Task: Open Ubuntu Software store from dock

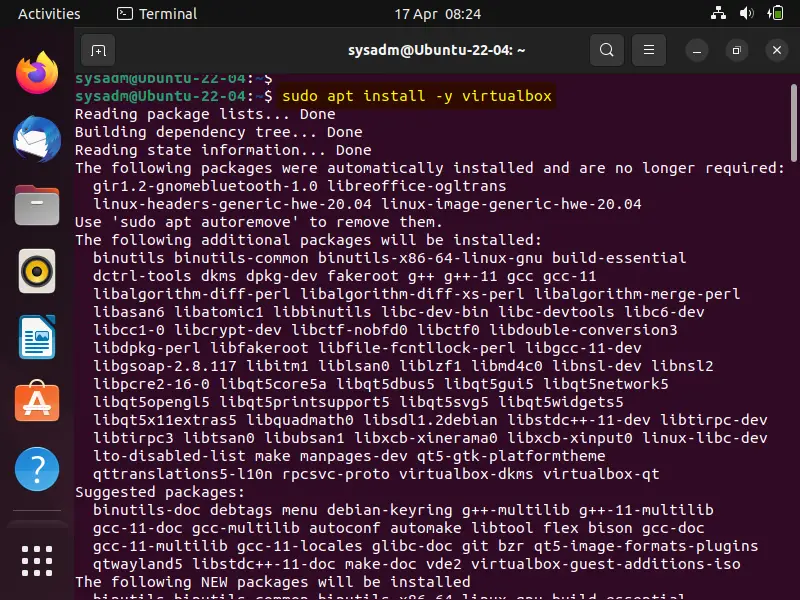Action: click(x=37, y=402)
